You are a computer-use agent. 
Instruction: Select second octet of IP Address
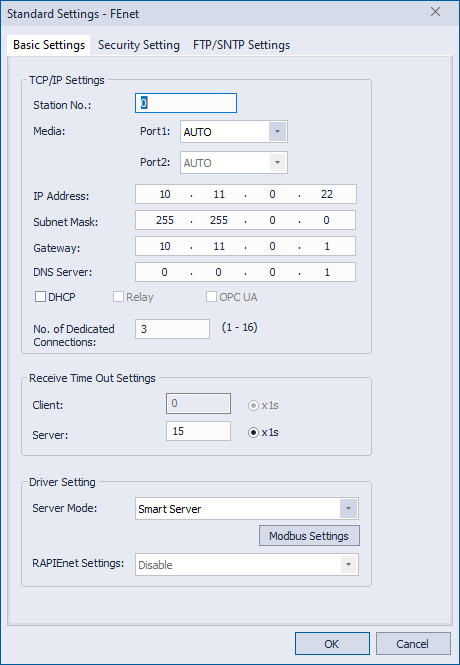point(219,194)
